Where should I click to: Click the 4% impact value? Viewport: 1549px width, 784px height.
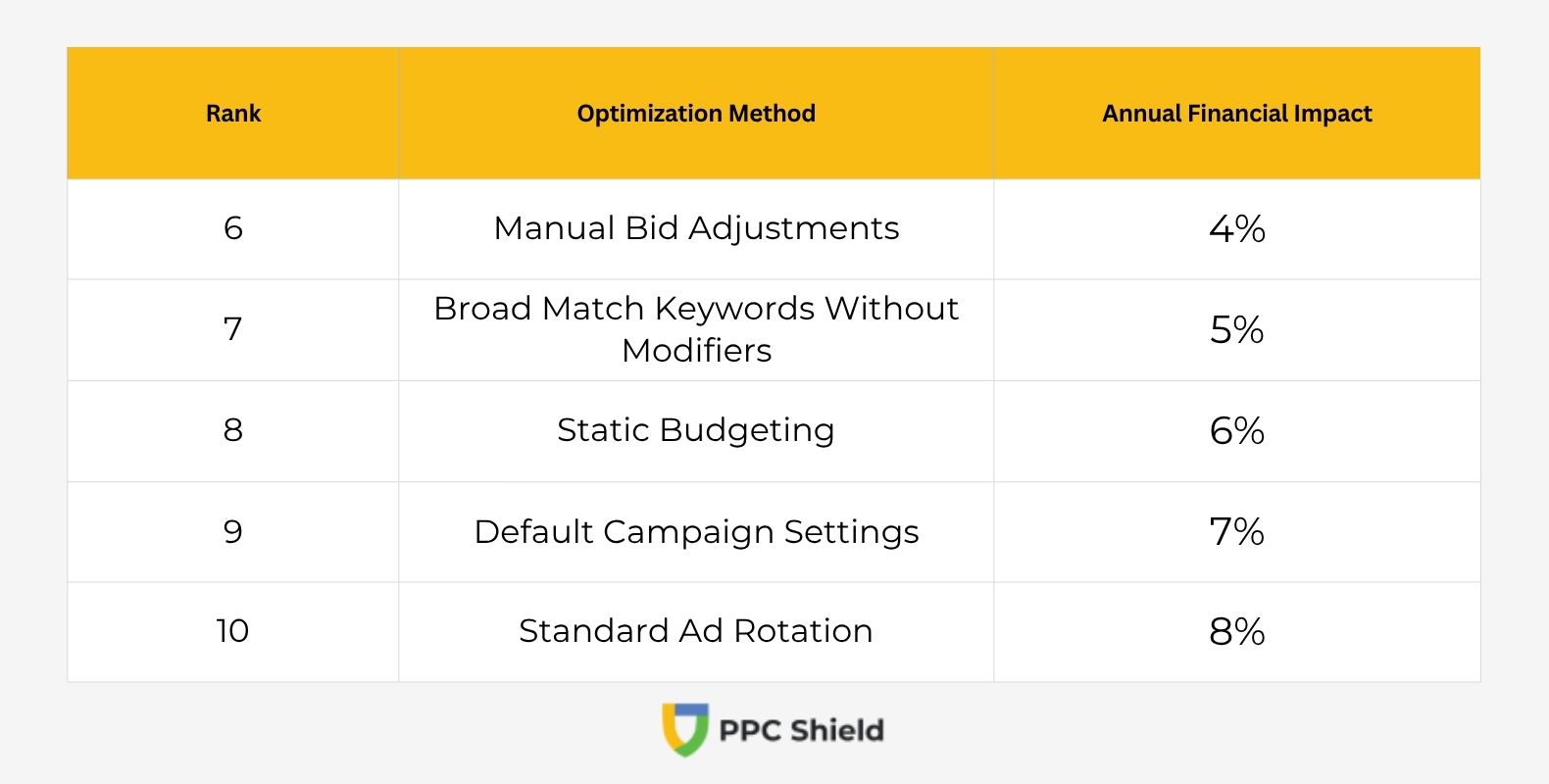pos(1236,228)
